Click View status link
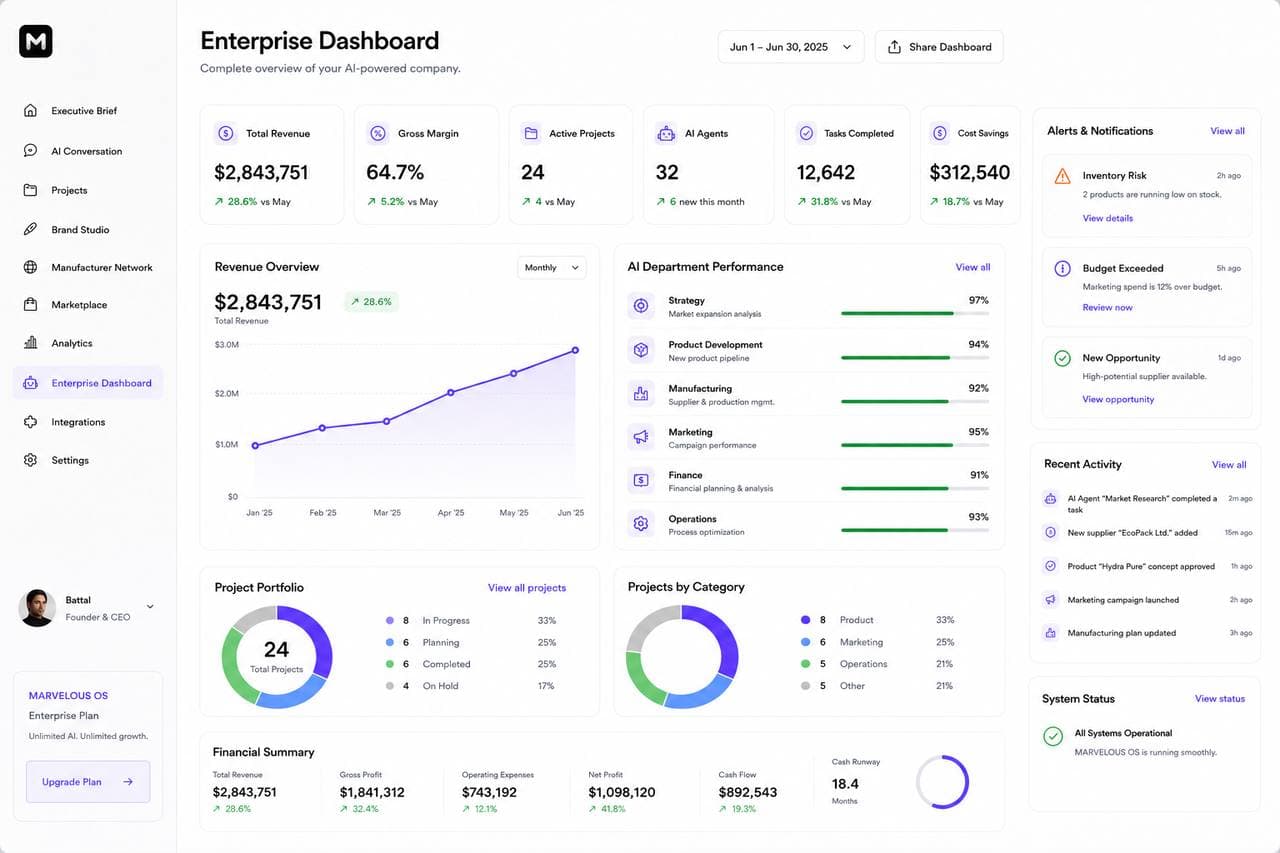The height and width of the screenshot is (853, 1280). click(x=1220, y=699)
